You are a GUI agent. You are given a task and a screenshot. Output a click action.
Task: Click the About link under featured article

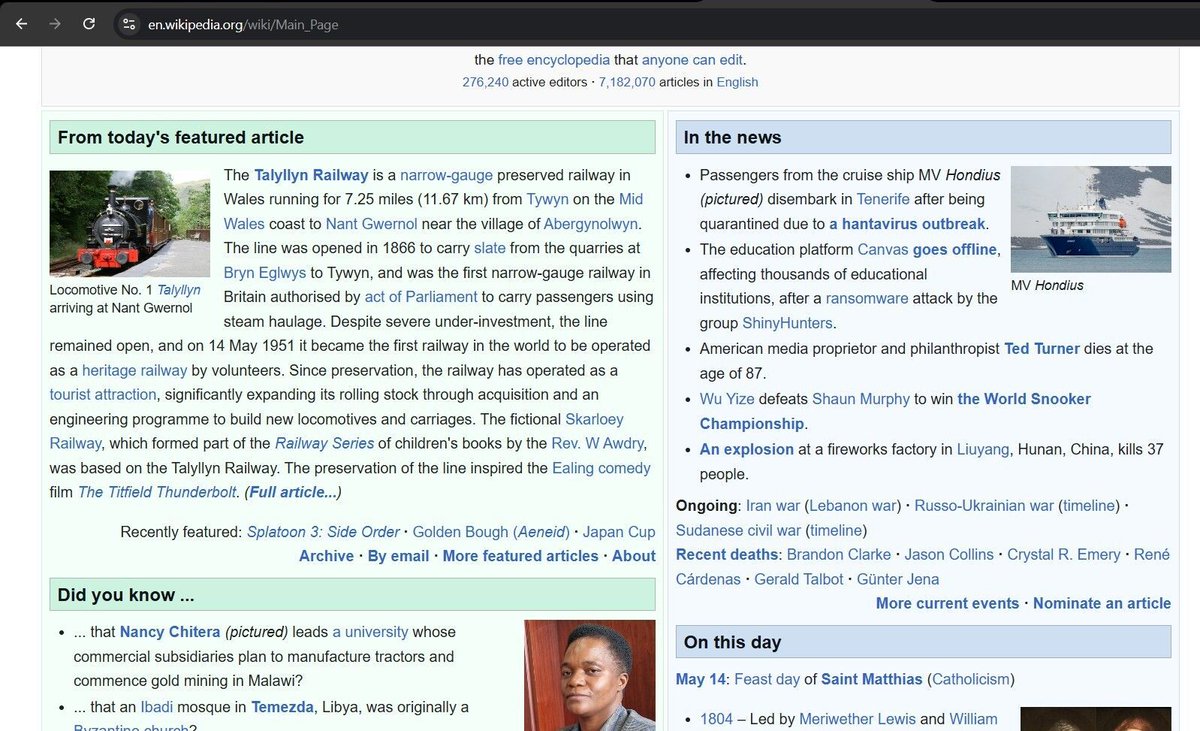click(x=634, y=556)
